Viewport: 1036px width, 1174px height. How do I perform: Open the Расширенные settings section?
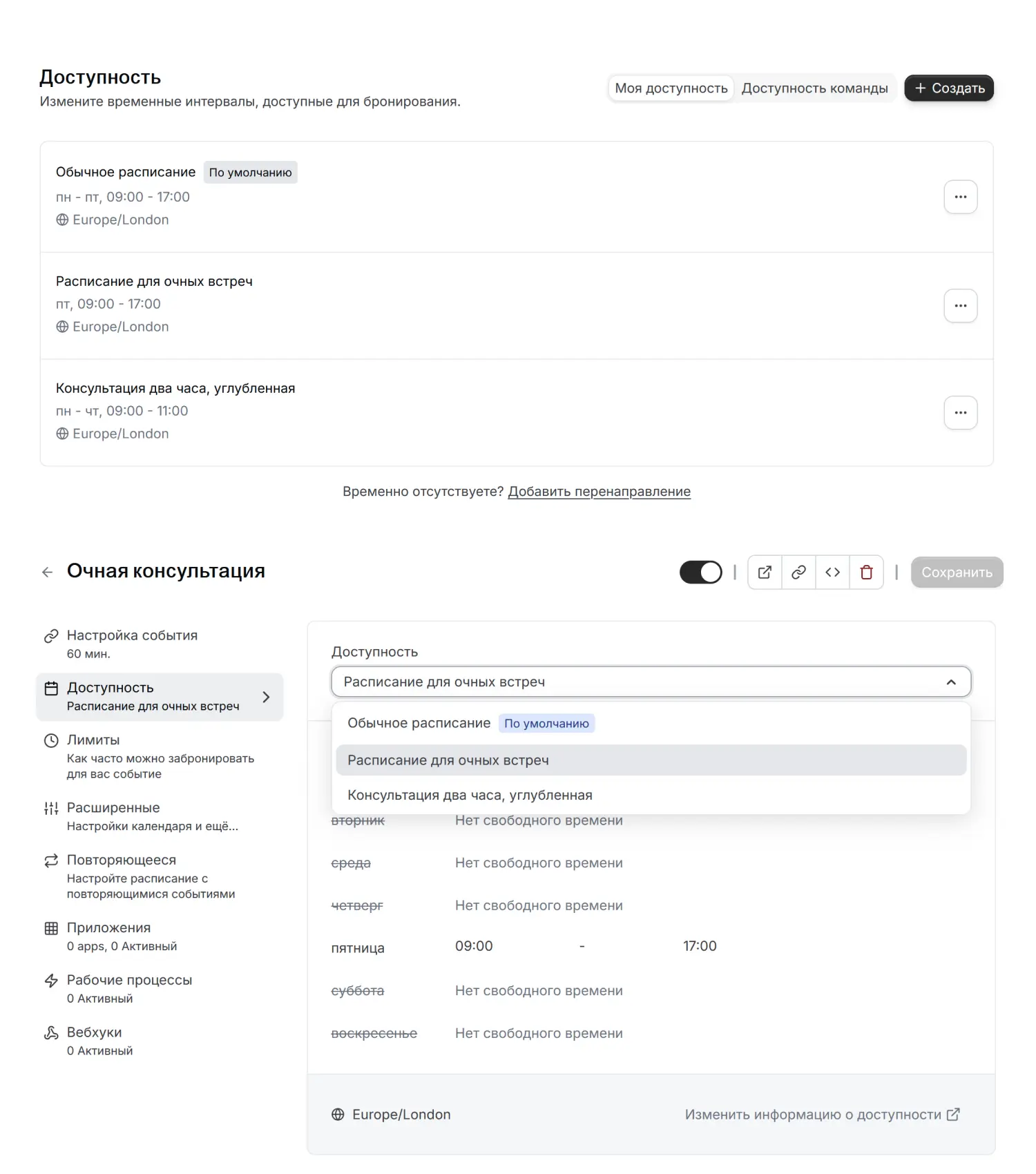113,808
